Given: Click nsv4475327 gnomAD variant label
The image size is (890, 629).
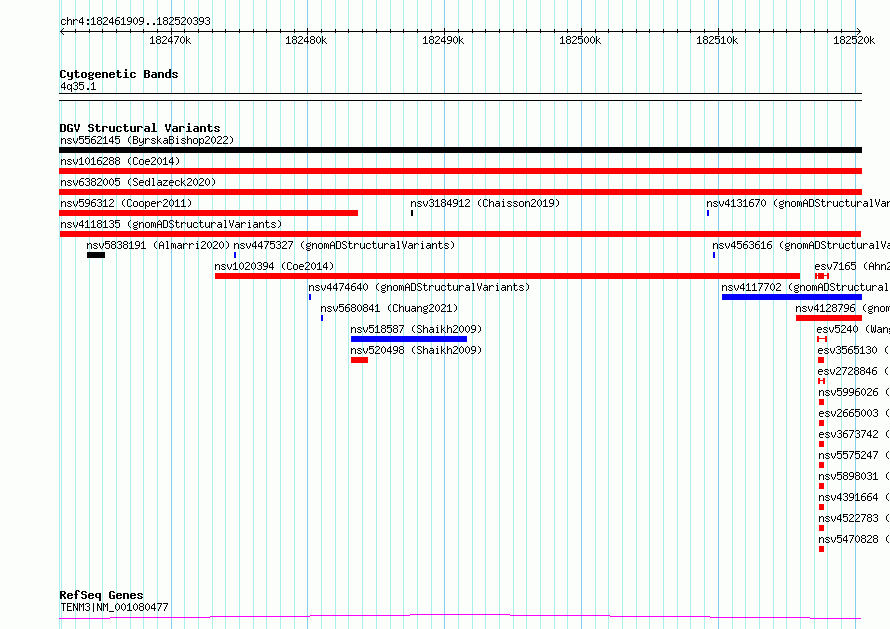Looking at the screenshot, I should [x=344, y=245].
